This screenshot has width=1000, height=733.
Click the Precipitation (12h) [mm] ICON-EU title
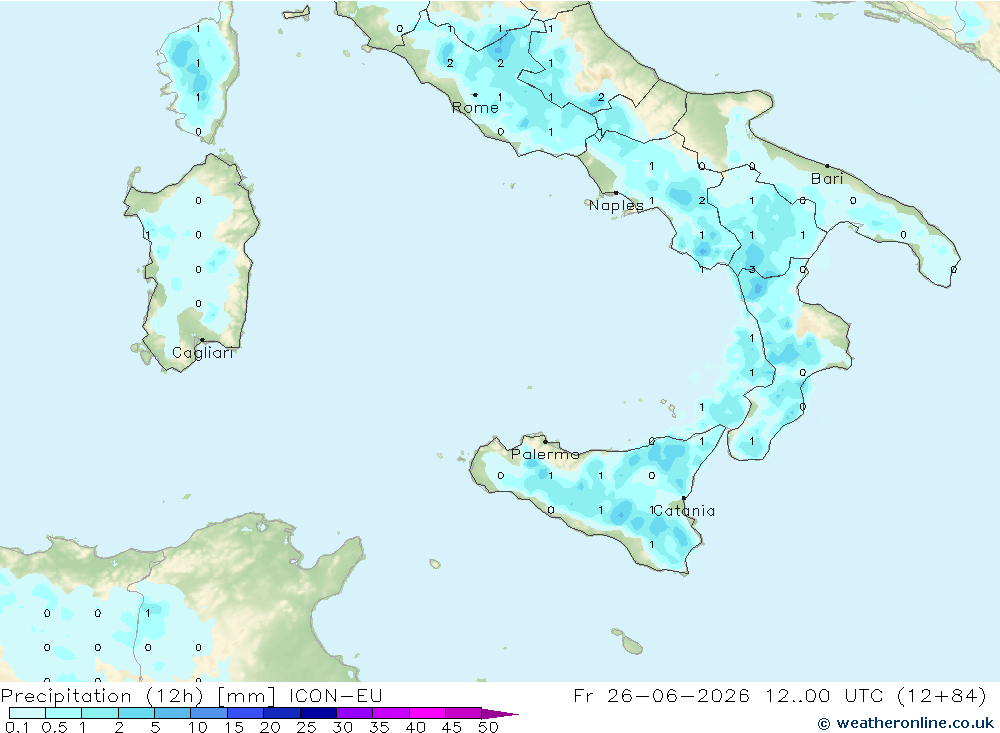(191, 695)
